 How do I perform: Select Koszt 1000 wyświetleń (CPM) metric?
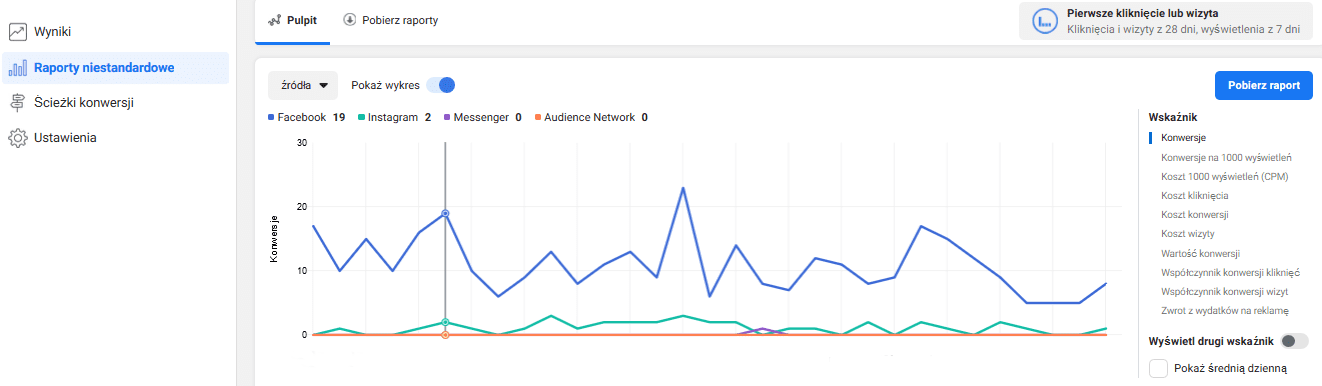pyautogui.click(x=1224, y=176)
